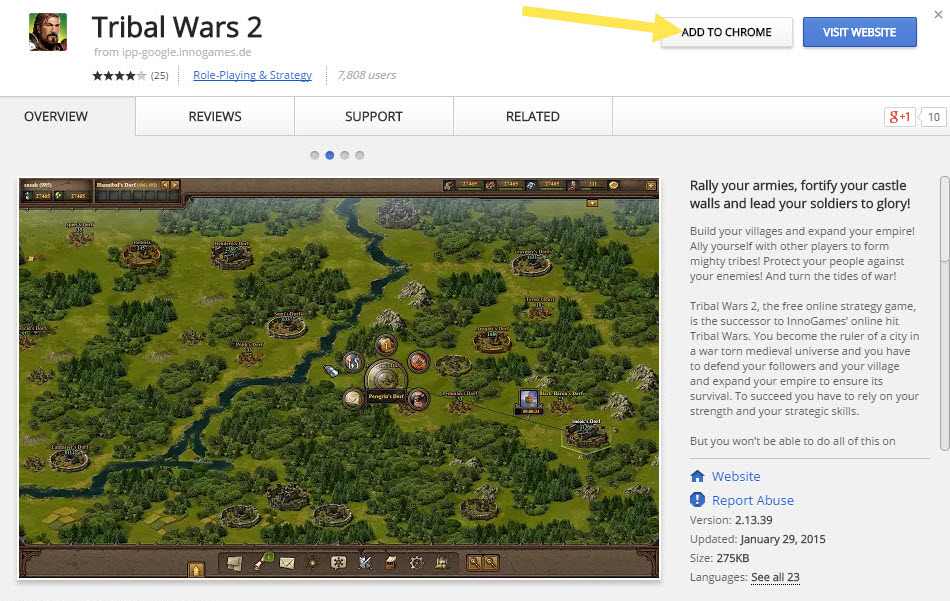Screen dimensions: 950x601
Task: Select the fourth screenshot carousel dot
Action: click(x=360, y=155)
